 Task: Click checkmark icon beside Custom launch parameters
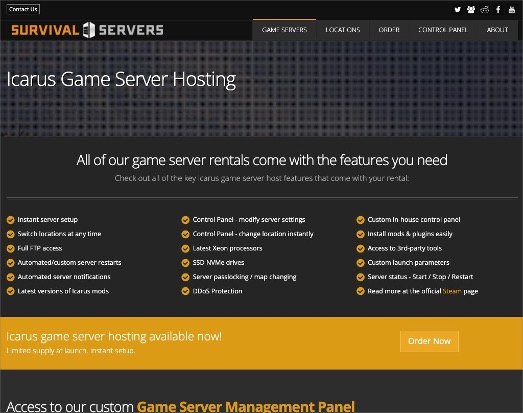[360, 263]
